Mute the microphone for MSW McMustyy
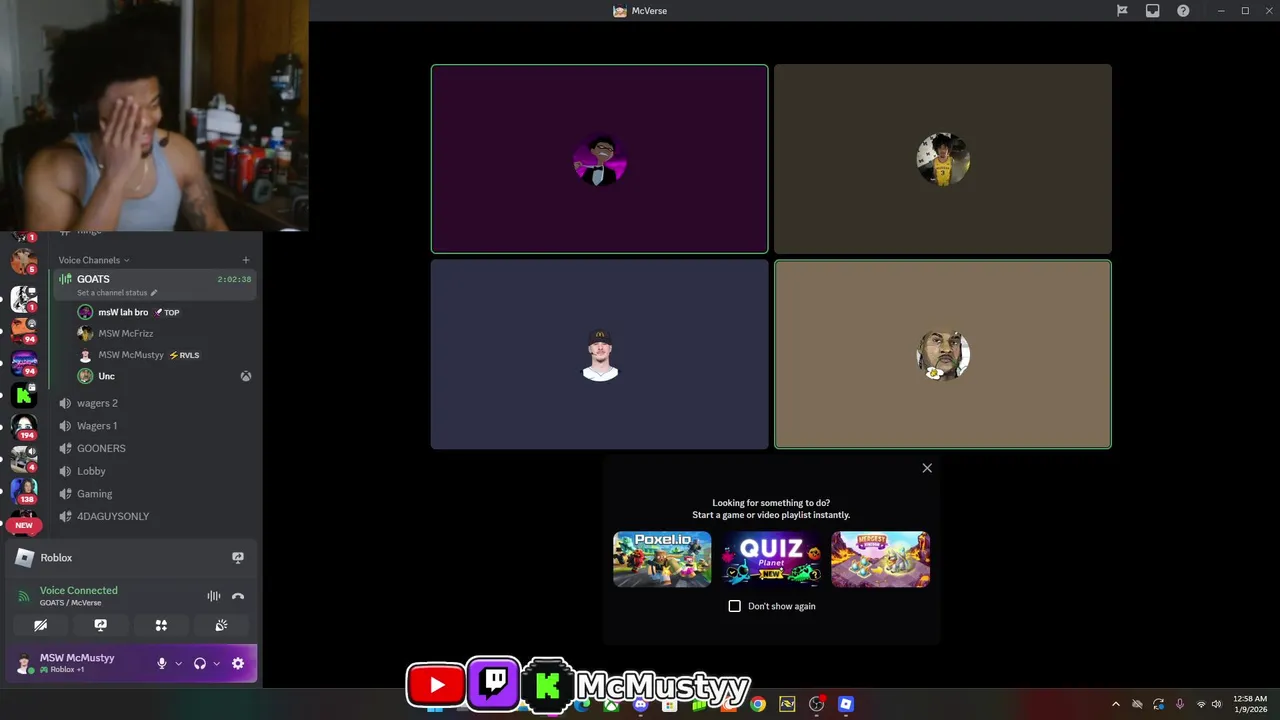This screenshot has width=1280, height=720. click(x=162, y=663)
